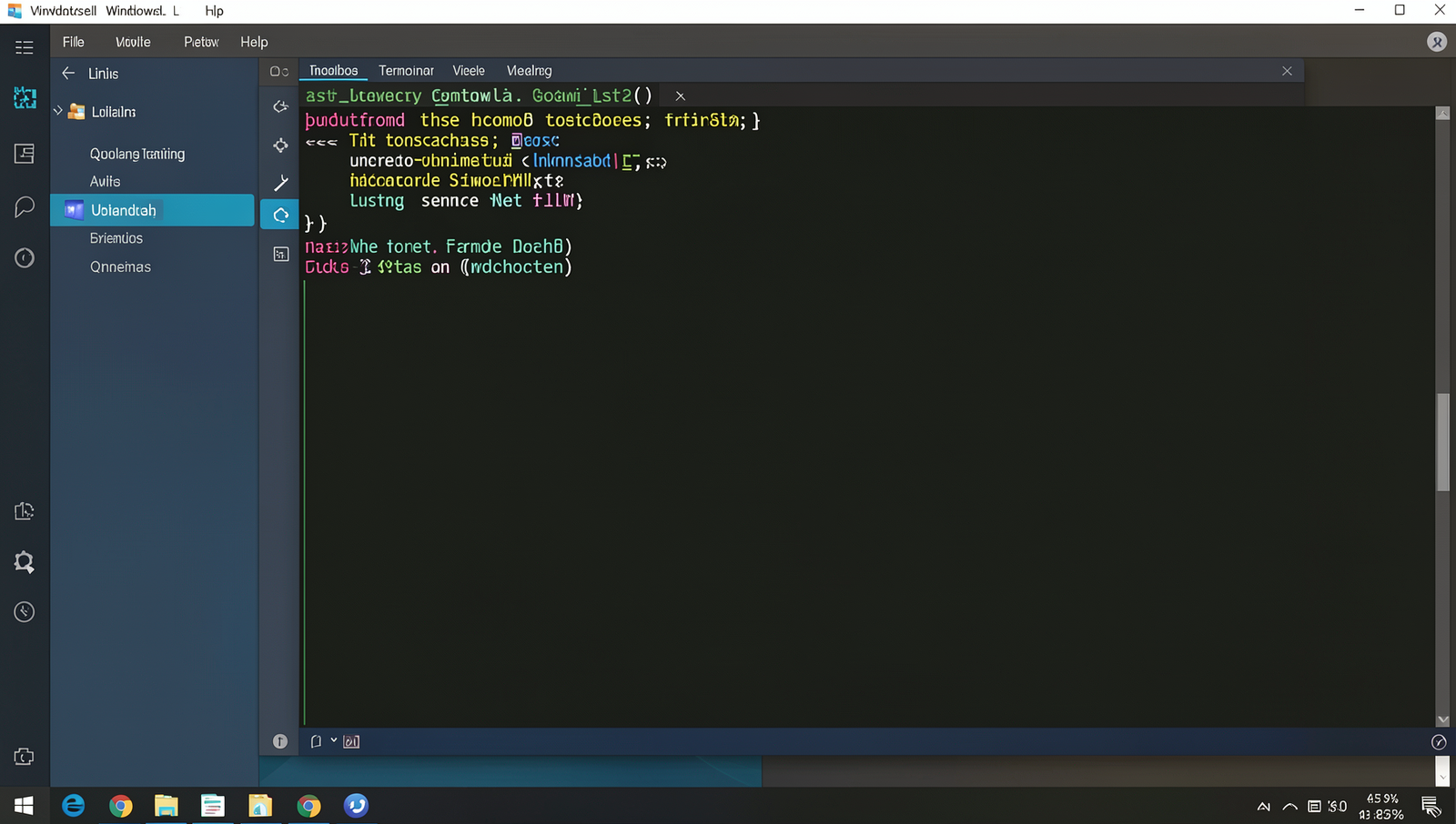Image resolution: width=1456 pixels, height=824 pixels.
Task: Close the ast_Ltawecry file tab
Action: tap(680, 95)
